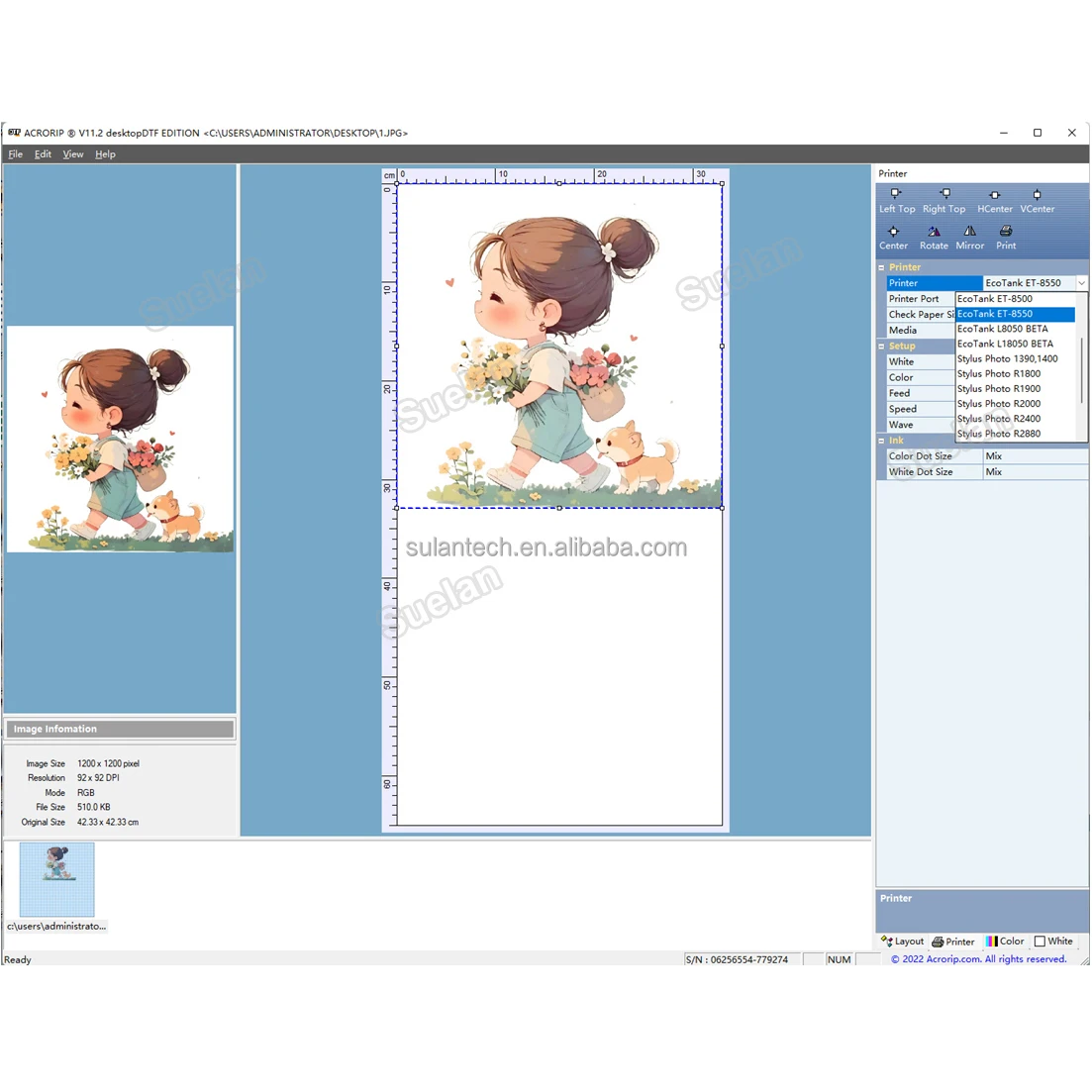Viewport: 1092px width, 1092px height.
Task: Switch to the Layout tab
Action: pyautogui.click(x=903, y=941)
